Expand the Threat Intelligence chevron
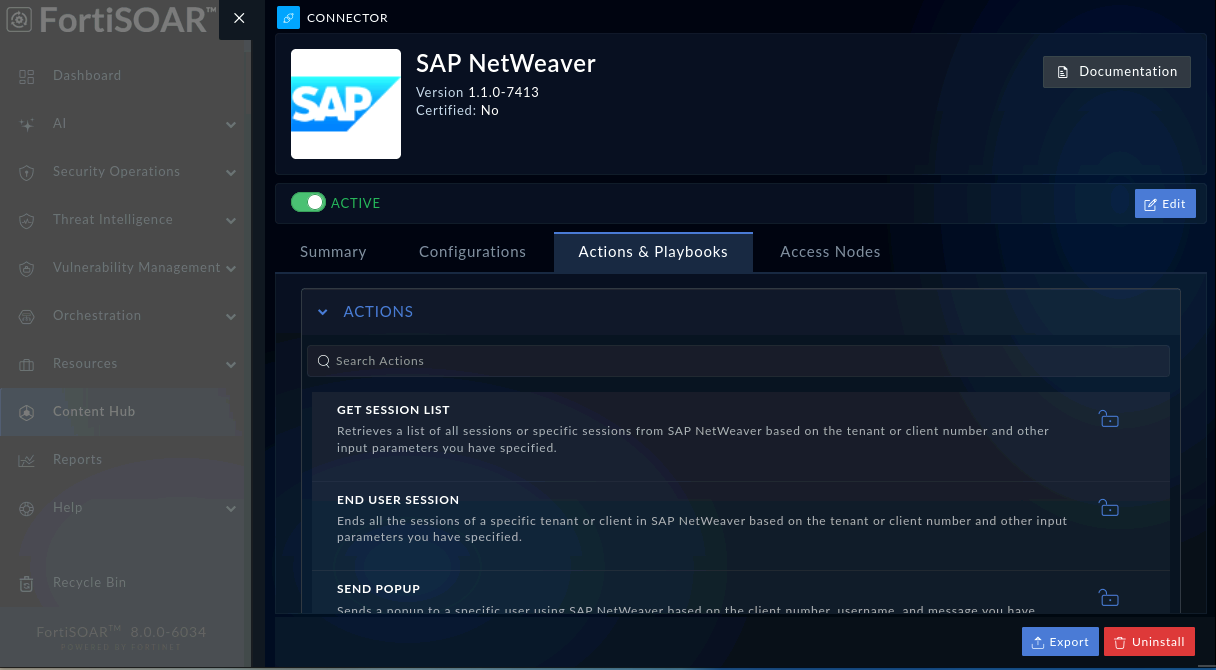Image resolution: width=1216 pixels, height=670 pixels. [x=231, y=221]
